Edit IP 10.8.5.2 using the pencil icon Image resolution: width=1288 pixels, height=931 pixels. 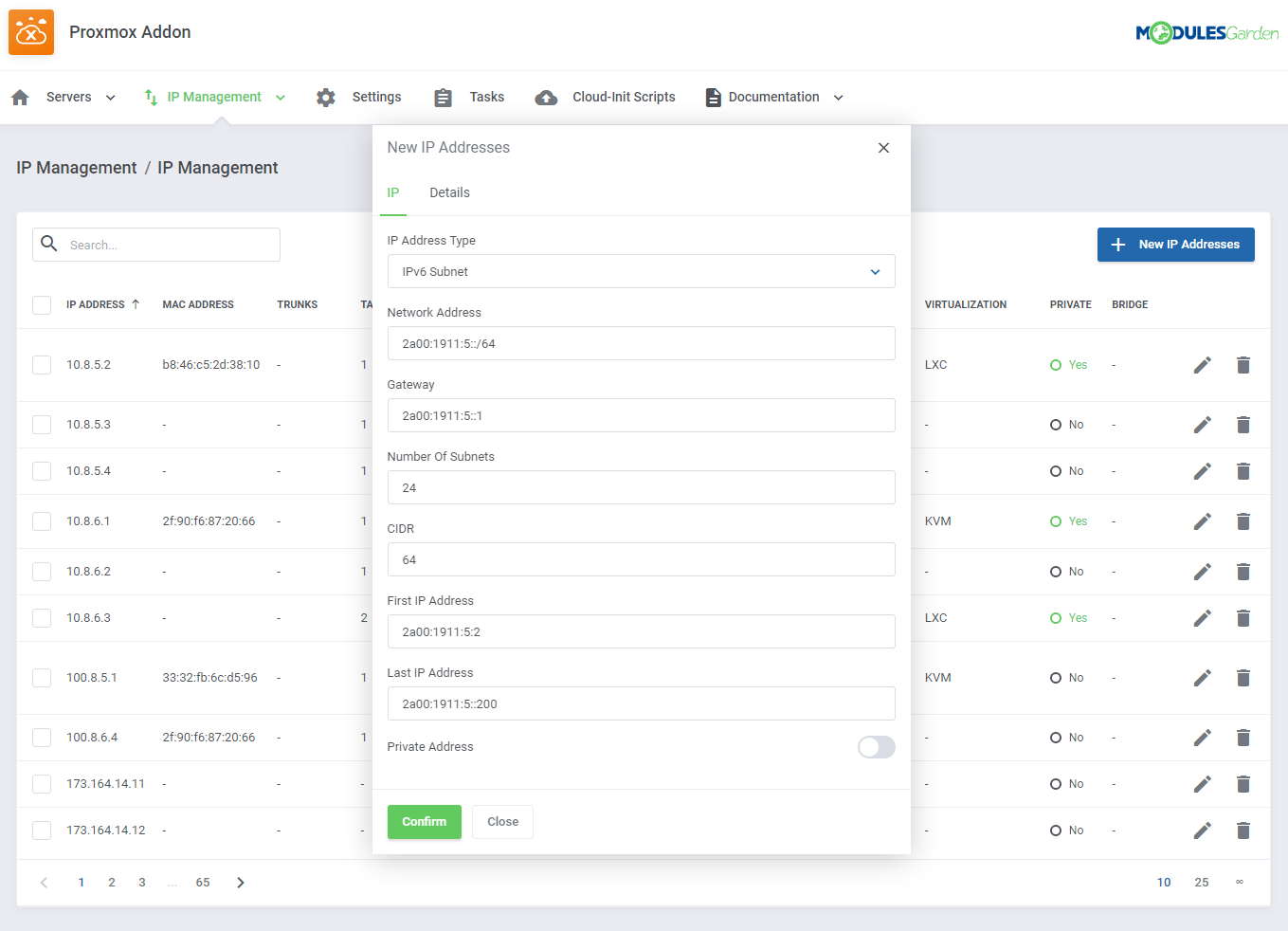1202,364
